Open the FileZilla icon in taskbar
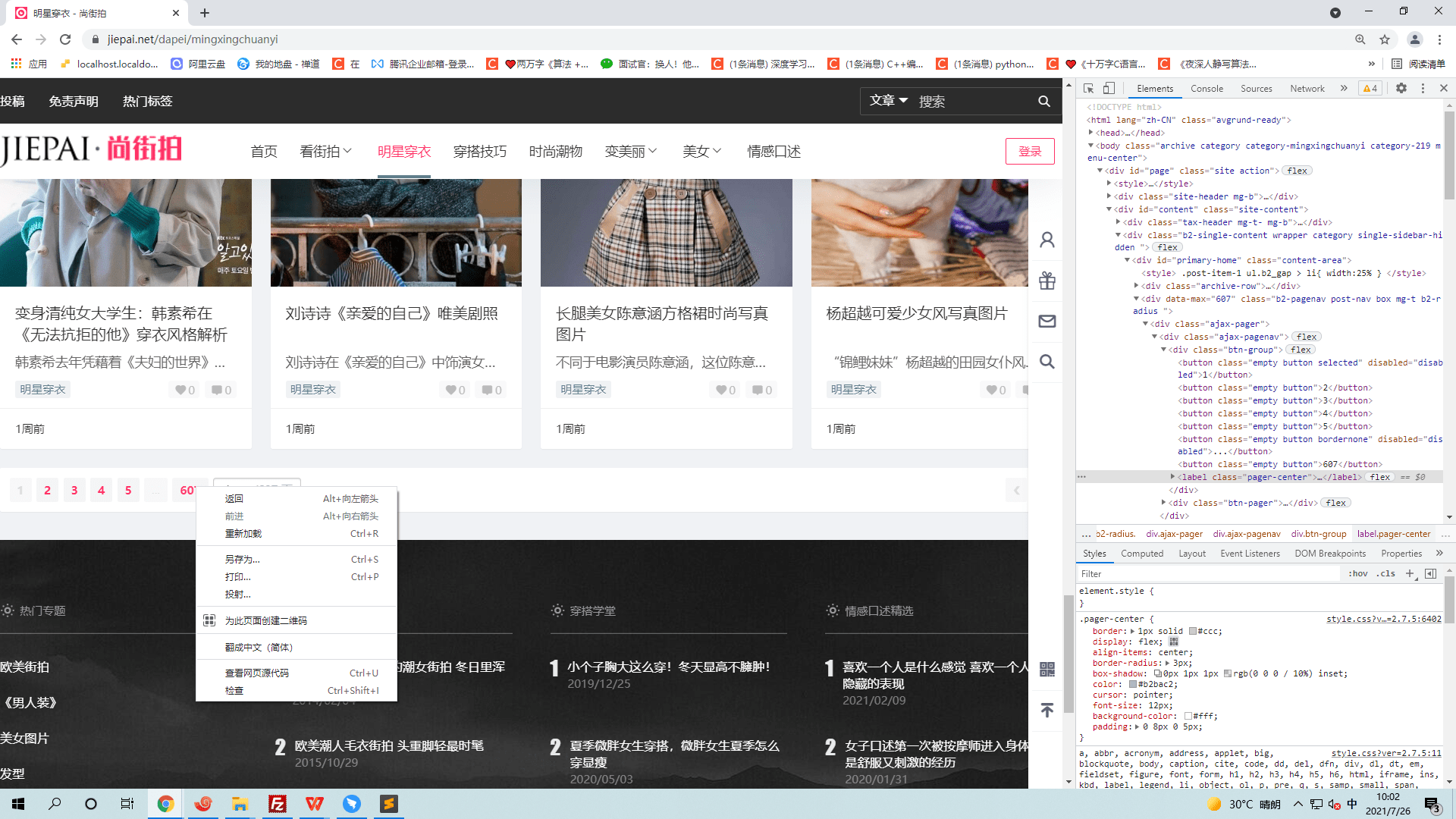 pyautogui.click(x=278, y=804)
